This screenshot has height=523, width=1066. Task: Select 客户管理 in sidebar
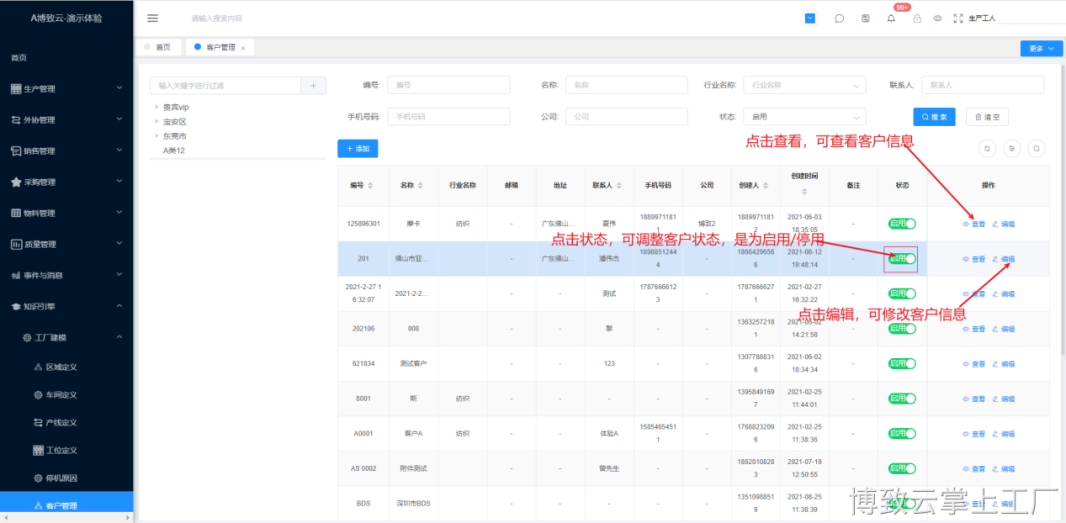pyautogui.click(x=67, y=505)
